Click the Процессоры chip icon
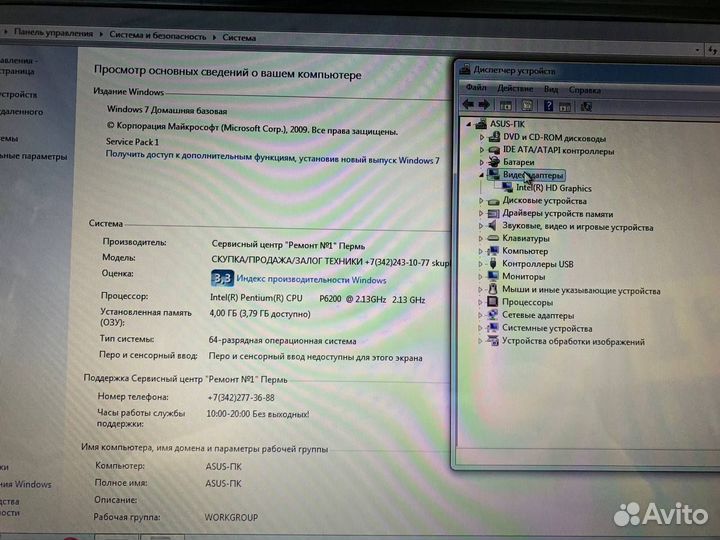 [x=492, y=302]
